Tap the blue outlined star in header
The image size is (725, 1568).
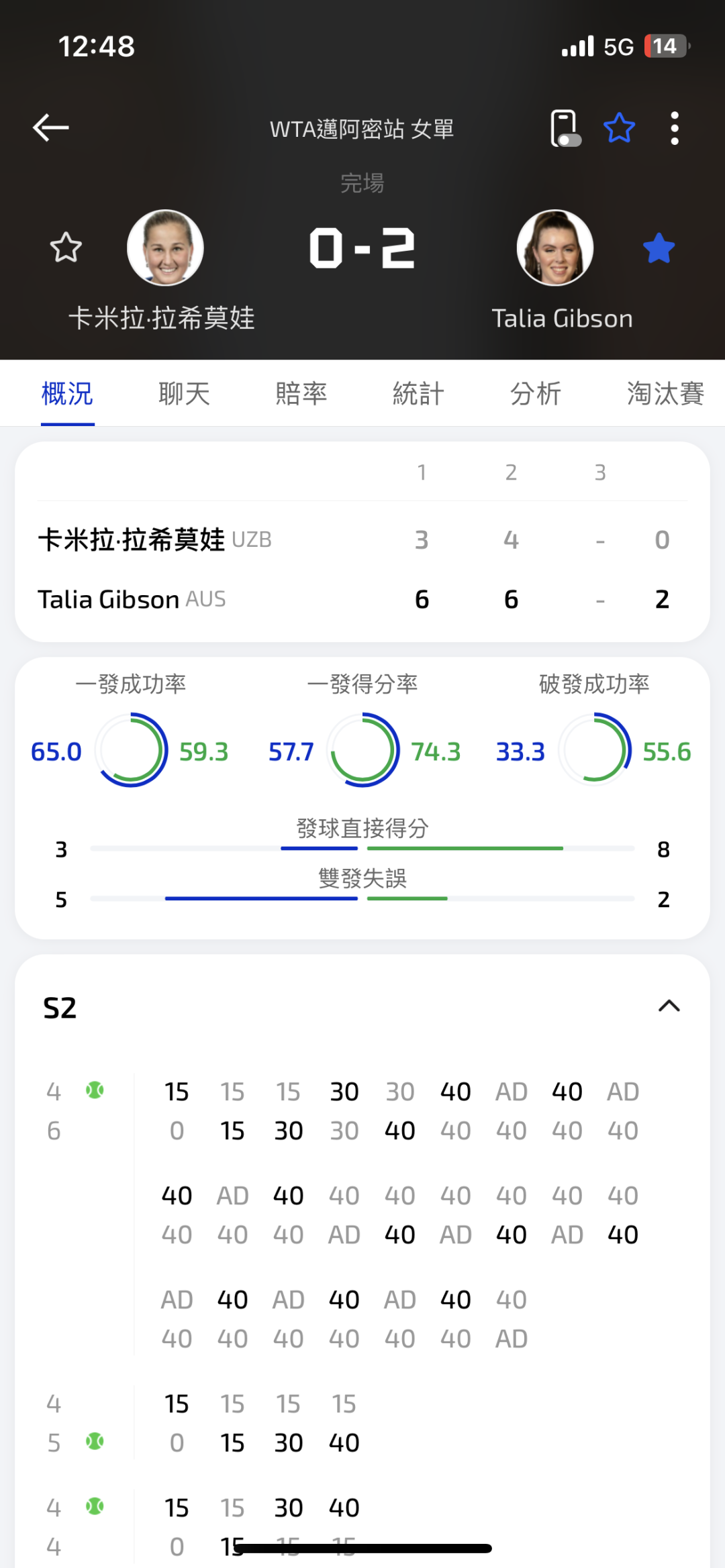coord(619,127)
